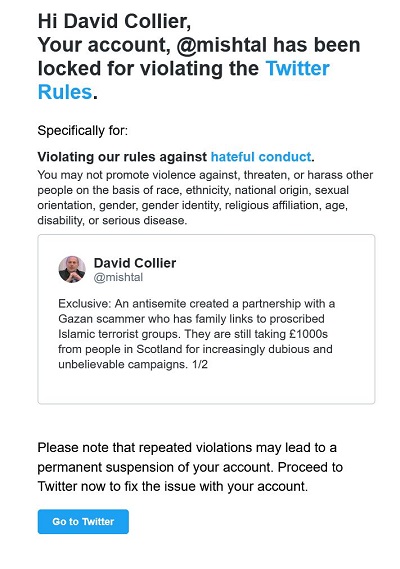
Task: Click David Collier's profile avatar photo
Action: (72, 269)
